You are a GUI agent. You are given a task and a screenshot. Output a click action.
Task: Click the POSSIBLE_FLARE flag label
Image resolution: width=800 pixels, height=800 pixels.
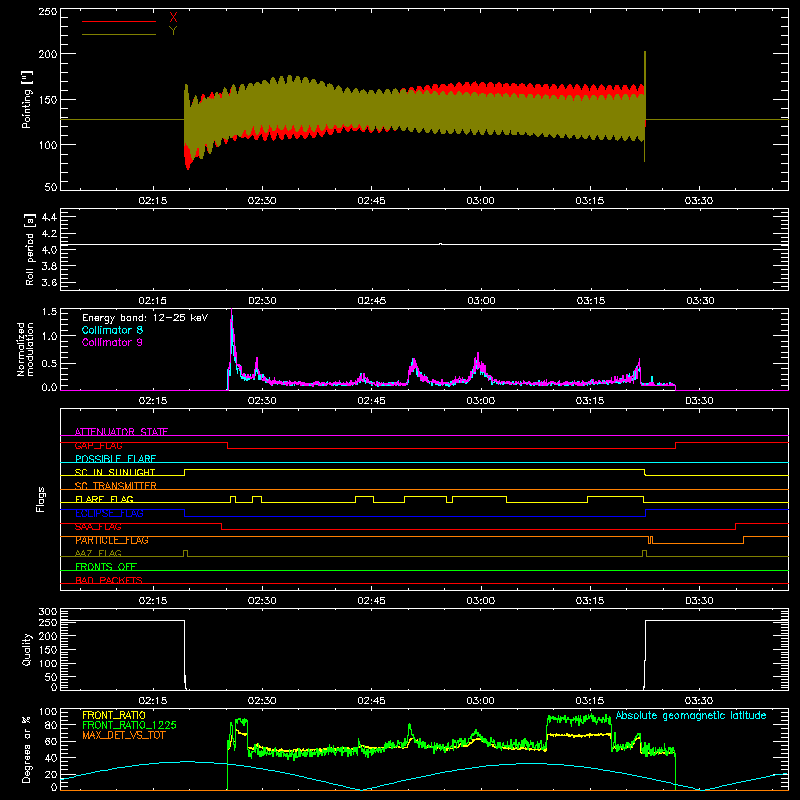click(115, 459)
